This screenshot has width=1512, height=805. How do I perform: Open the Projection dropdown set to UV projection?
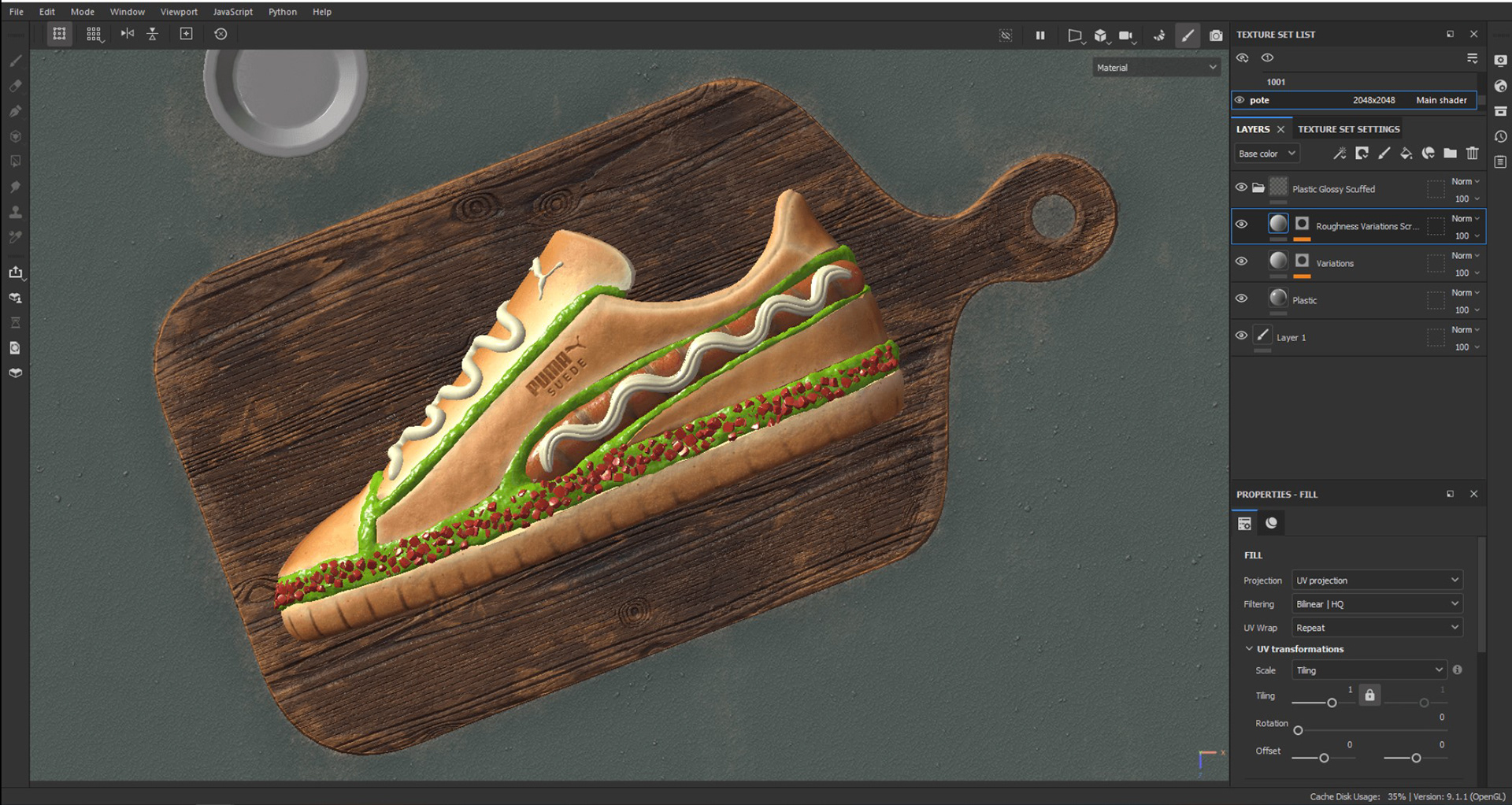tap(1377, 581)
